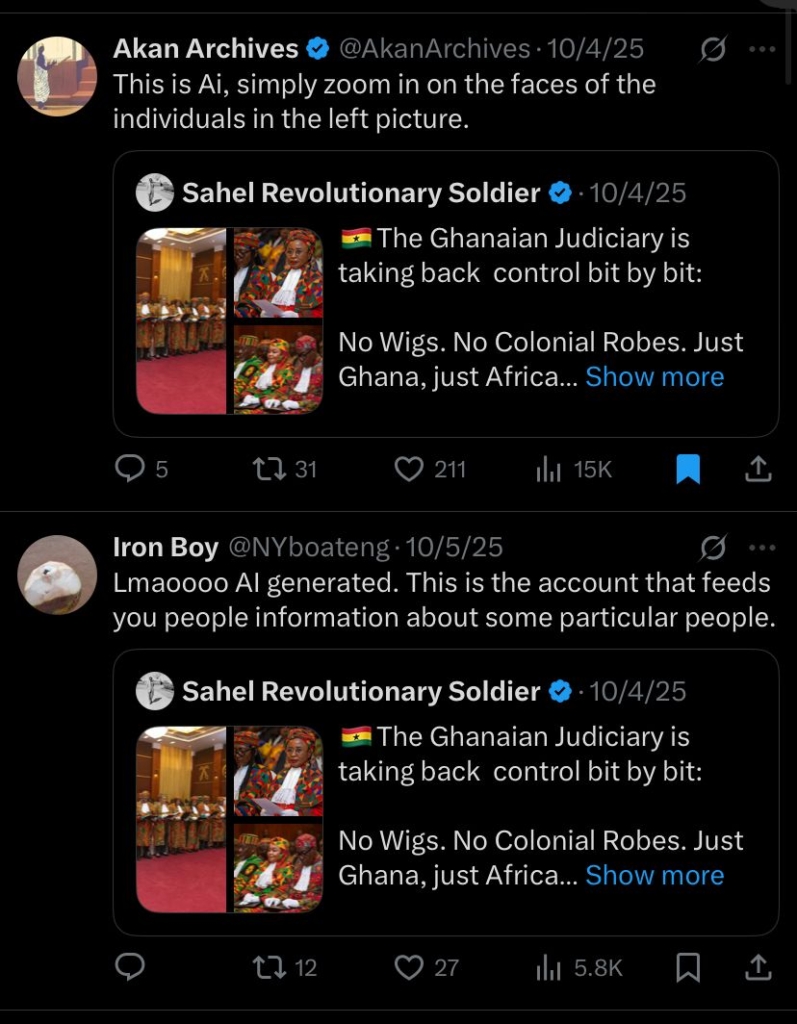Open more options on Iron Boy's post
This screenshot has width=797, height=1024.
pos(762,547)
